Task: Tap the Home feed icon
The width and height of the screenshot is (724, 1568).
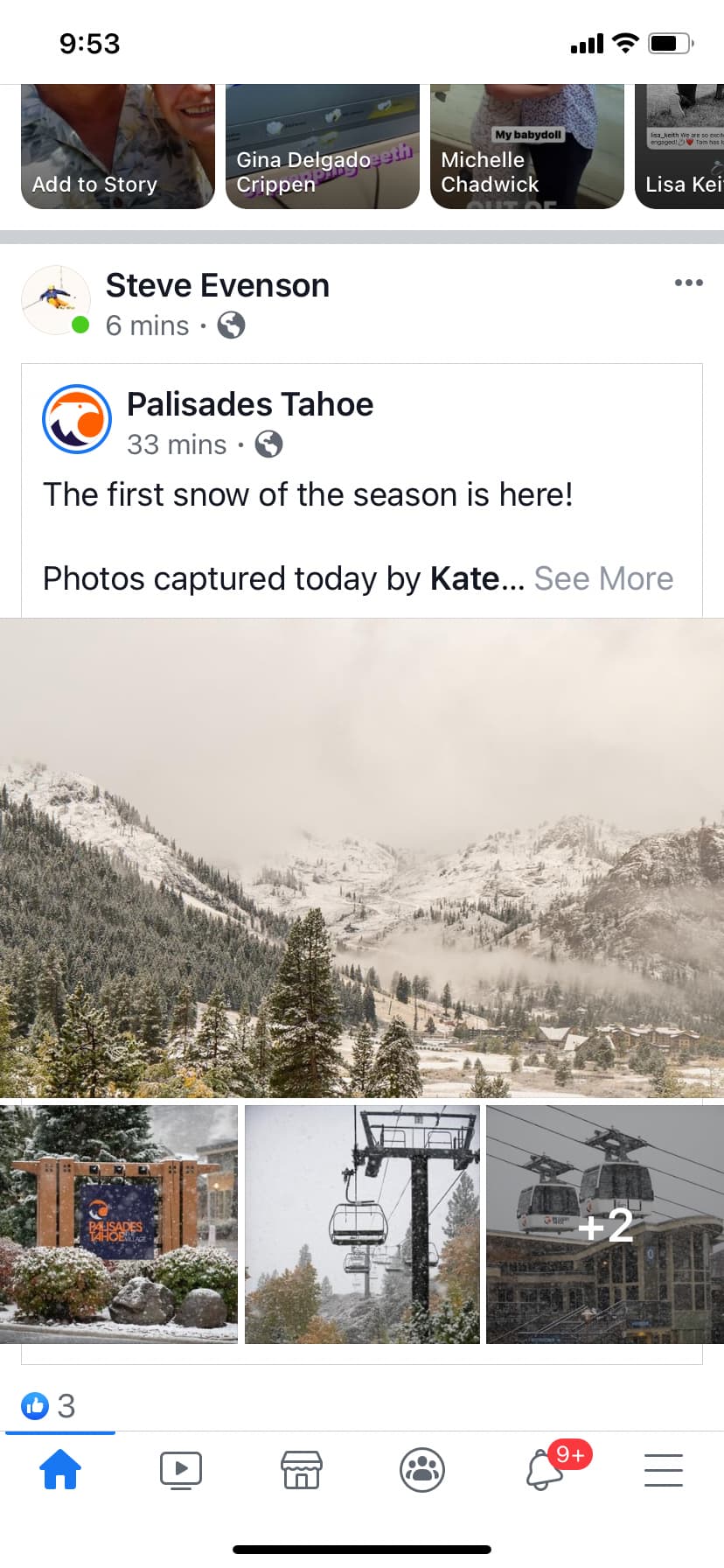Action: click(60, 1470)
